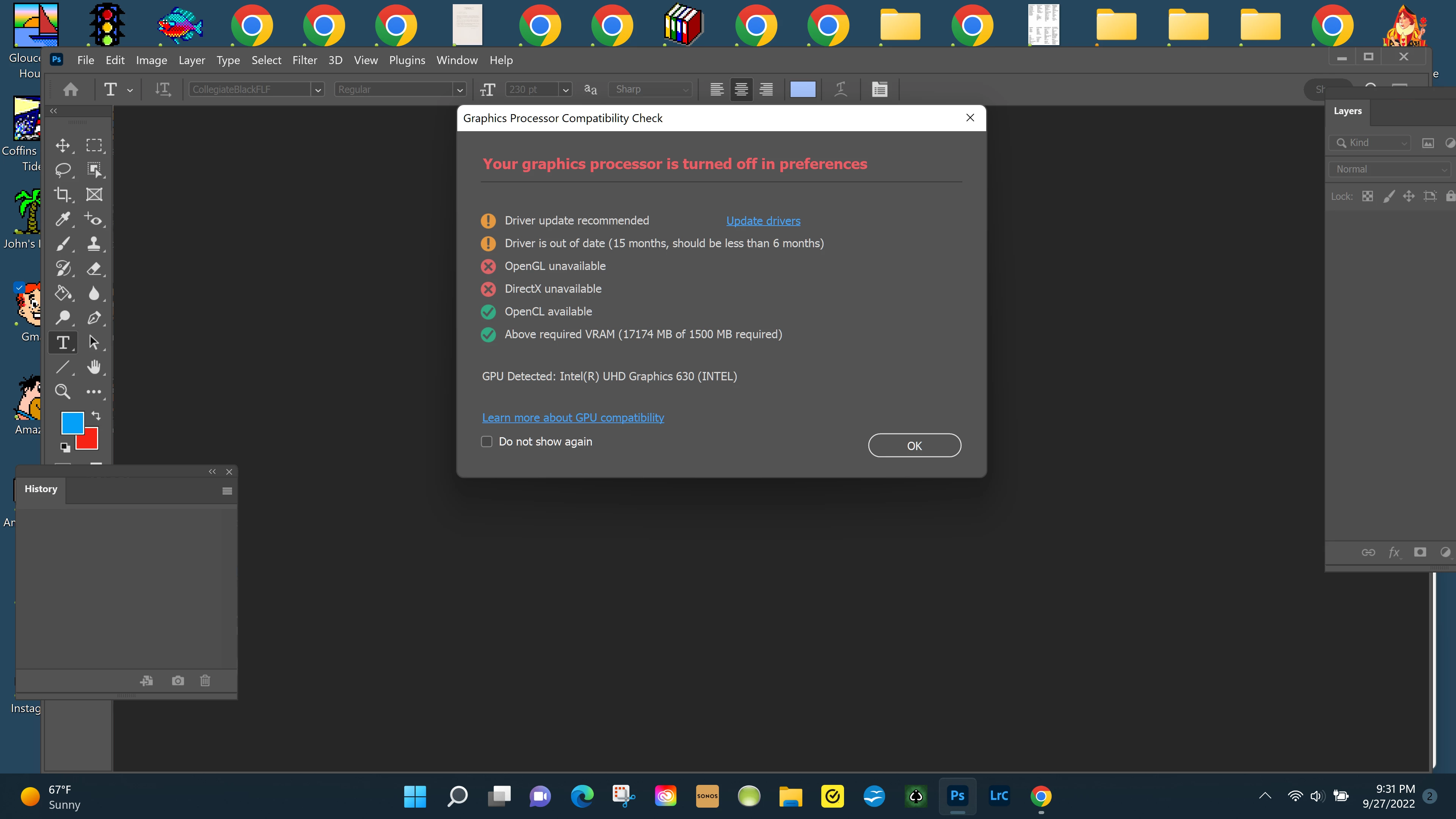The width and height of the screenshot is (1456, 819).
Task: Select the Eraser tool
Action: click(x=94, y=268)
